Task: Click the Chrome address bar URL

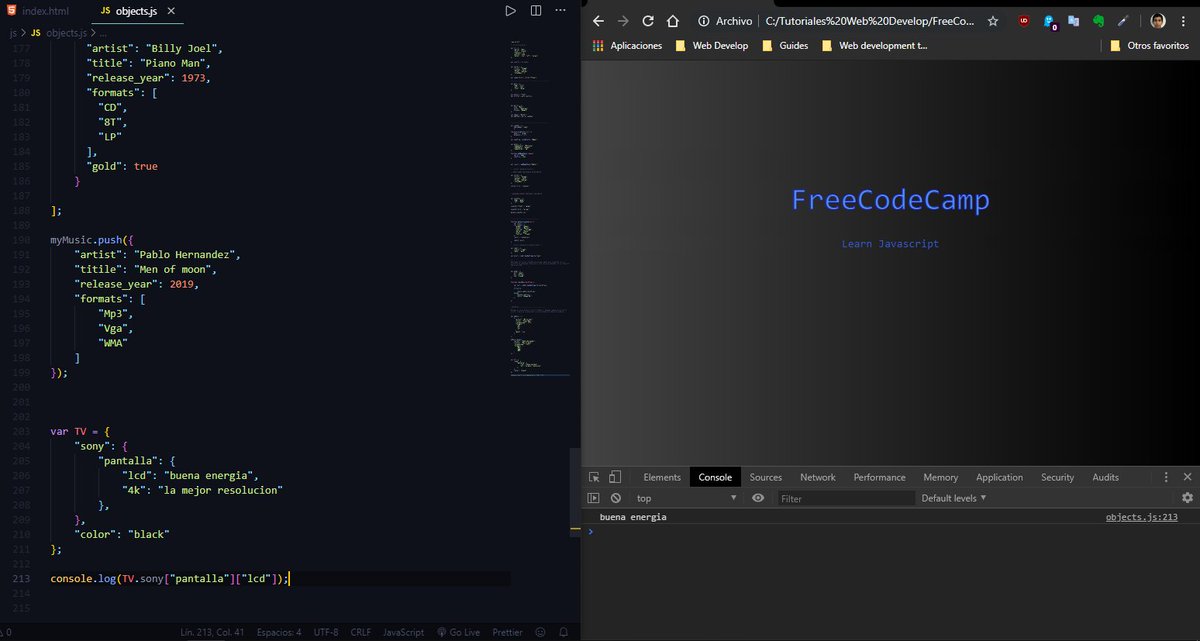Action: (868, 20)
